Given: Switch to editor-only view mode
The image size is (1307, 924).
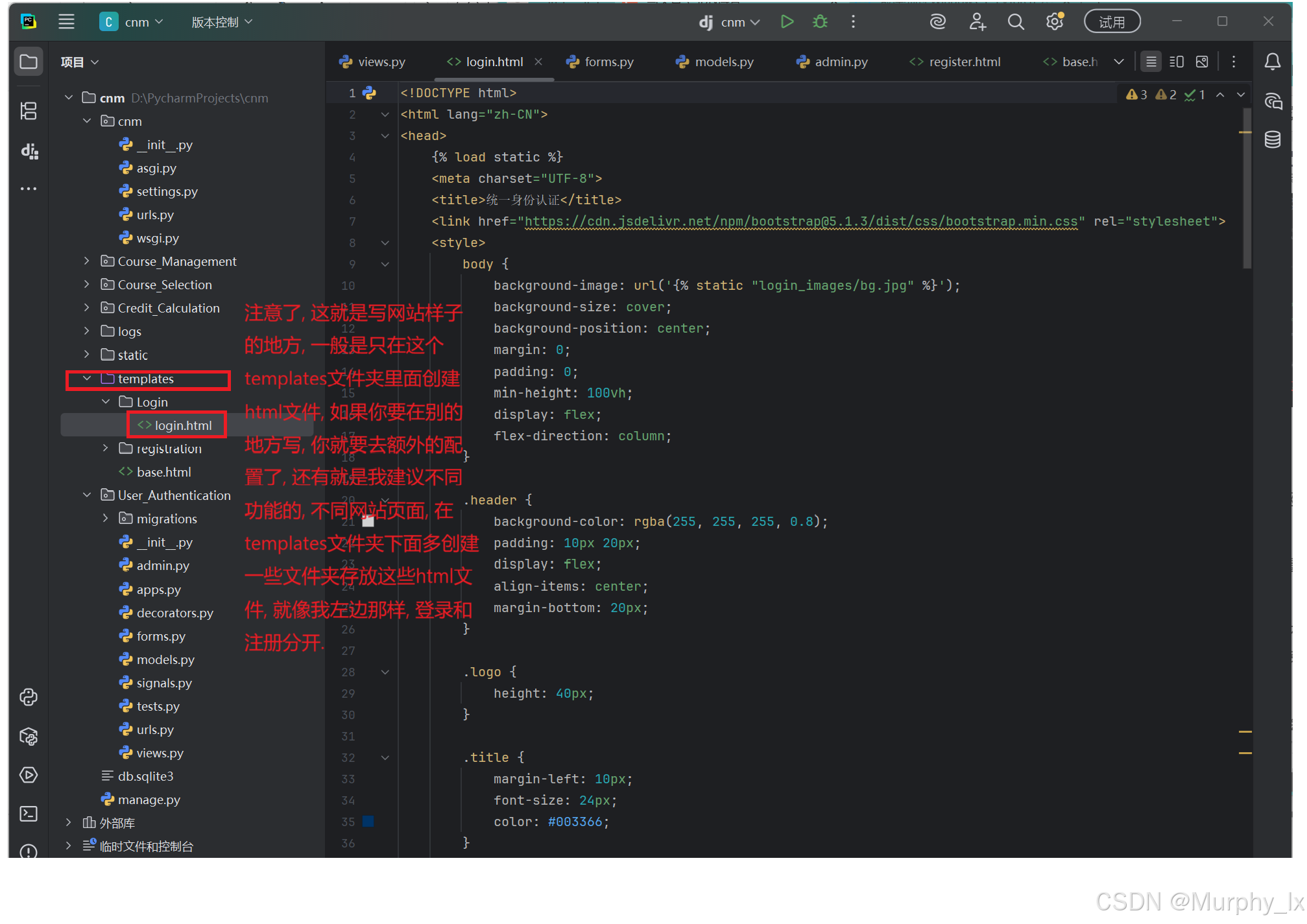Looking at the screenshot, I should coord(1151,62).
